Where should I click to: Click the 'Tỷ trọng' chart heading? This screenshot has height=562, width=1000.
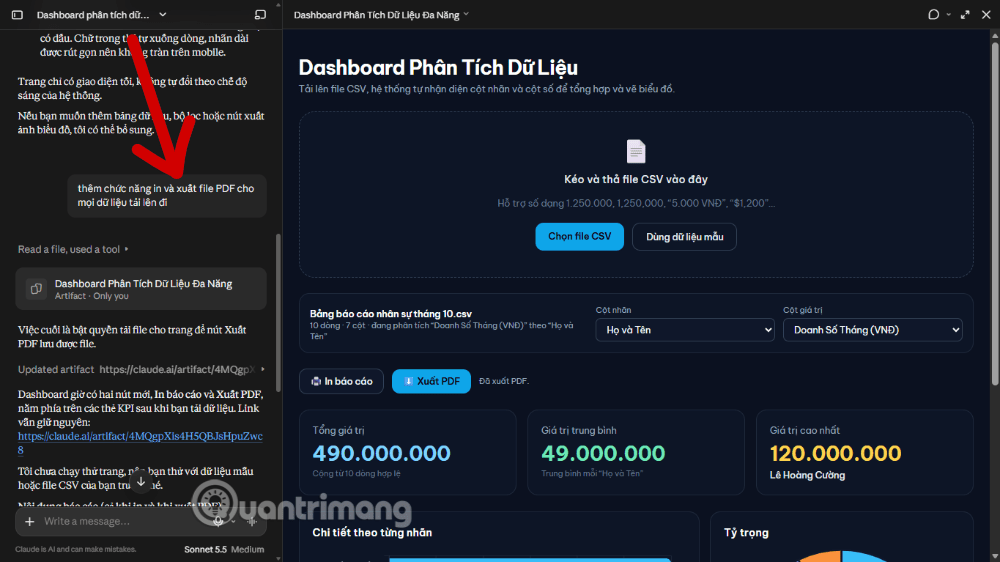click(x=746, y=533)
